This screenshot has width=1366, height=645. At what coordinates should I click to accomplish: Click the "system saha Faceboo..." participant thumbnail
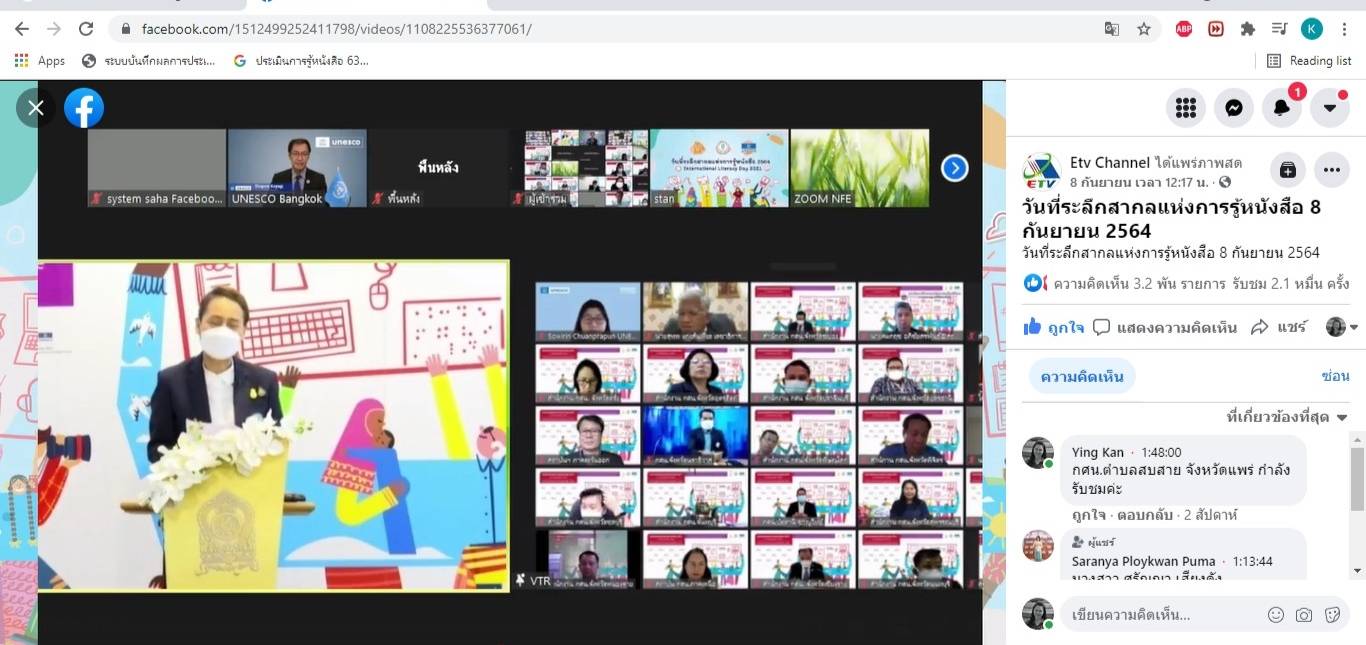click(156, 168)
